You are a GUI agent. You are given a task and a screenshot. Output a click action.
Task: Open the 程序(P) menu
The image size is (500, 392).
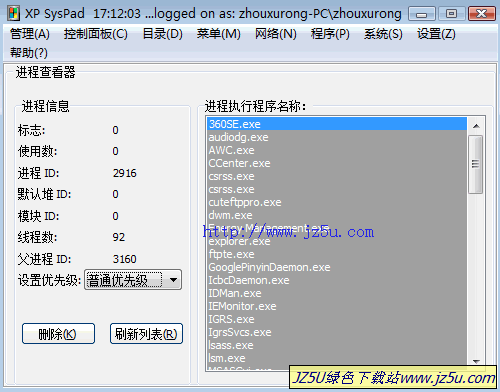[330, 34]
